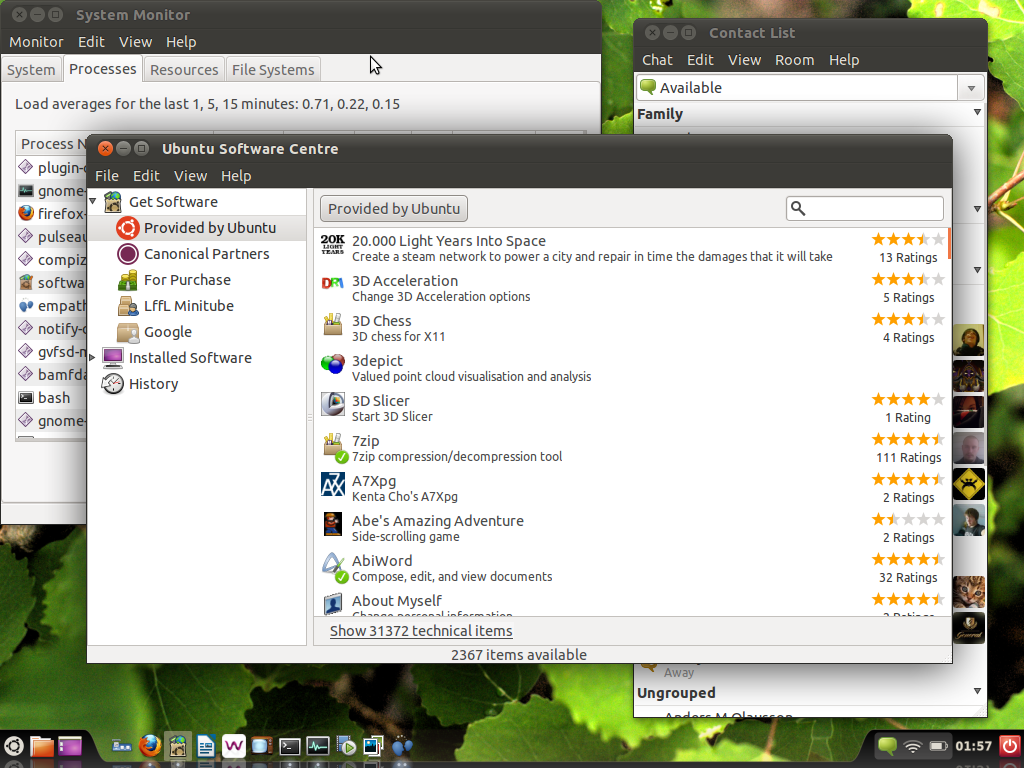Open the Room menu in Contact List
1024x768 pixels.
pyautogui.click(x=794, y=60)
